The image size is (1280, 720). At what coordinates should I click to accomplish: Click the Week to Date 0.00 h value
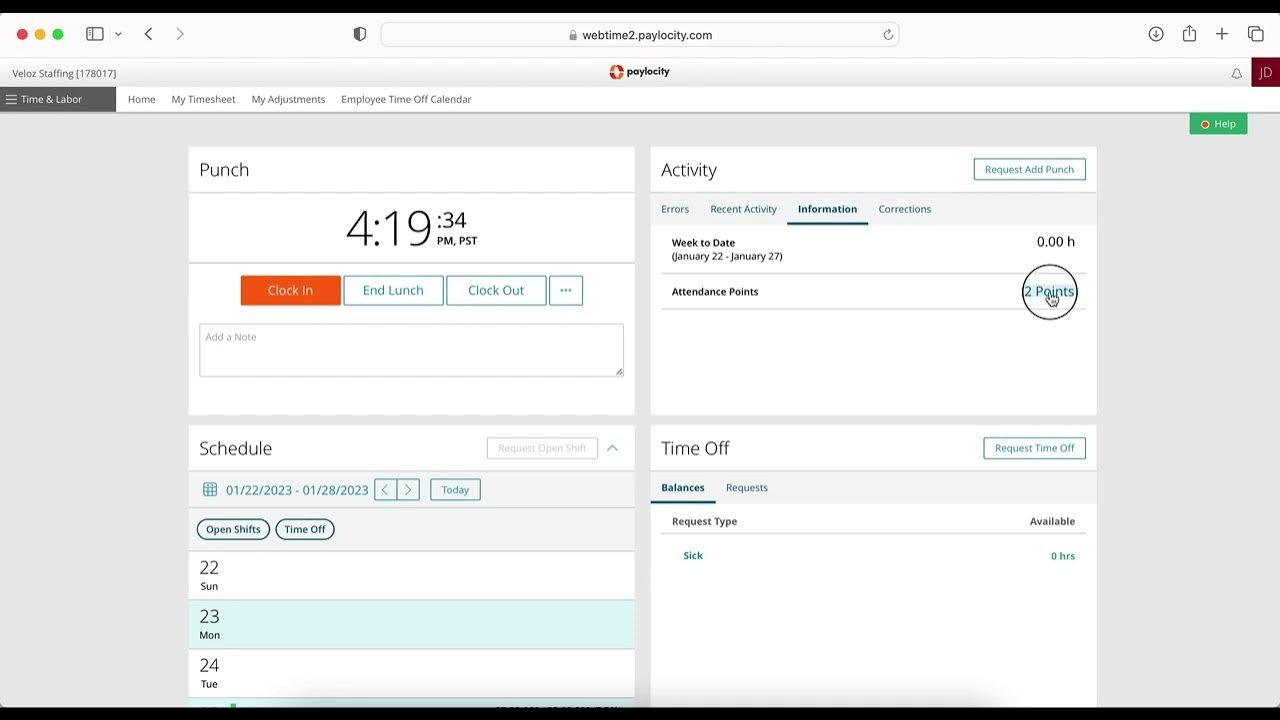1056,241
